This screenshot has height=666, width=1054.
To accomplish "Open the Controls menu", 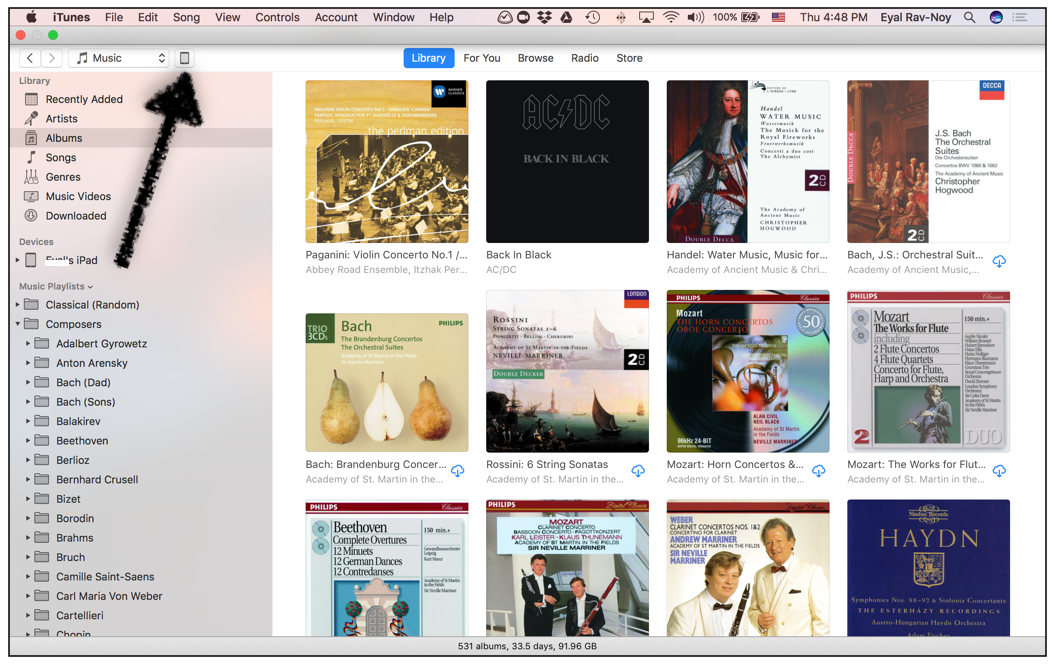I will (x=277, y=17).
